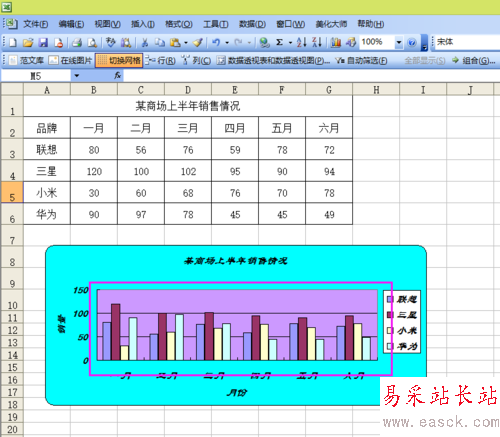Open 数据透视表和数据透视图(P)
Image resolution: width=500 pixels, height=437 pixels.
coord(274,60)
